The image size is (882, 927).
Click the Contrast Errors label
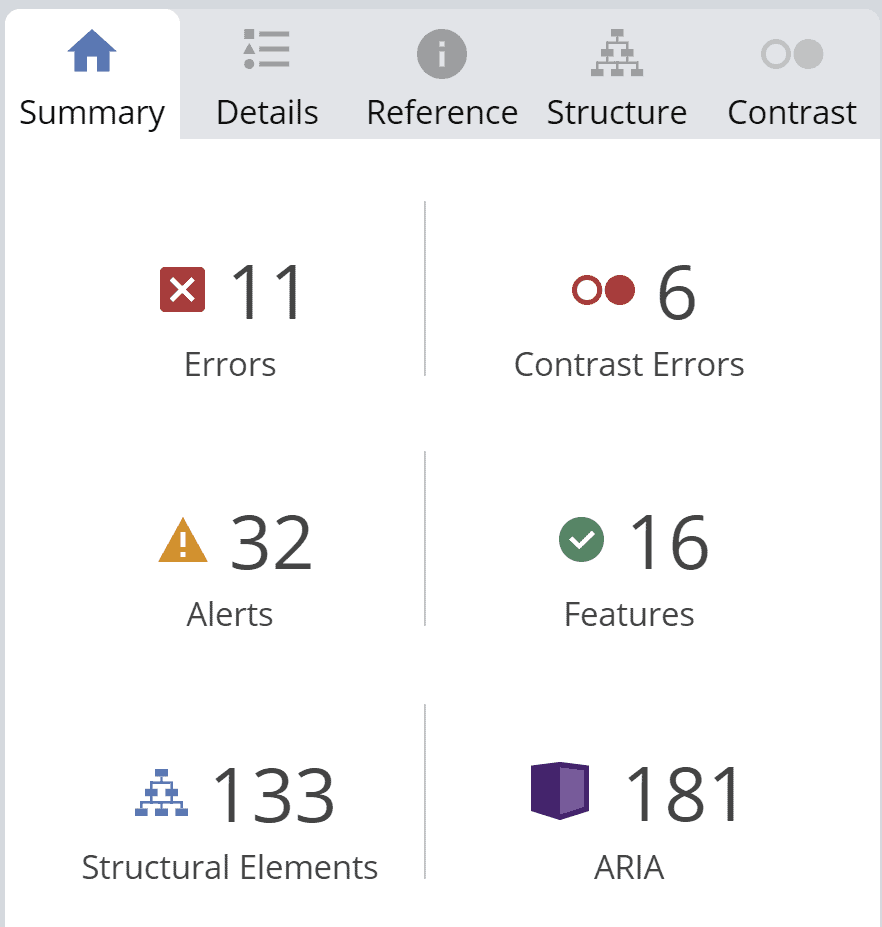[629, 365]
